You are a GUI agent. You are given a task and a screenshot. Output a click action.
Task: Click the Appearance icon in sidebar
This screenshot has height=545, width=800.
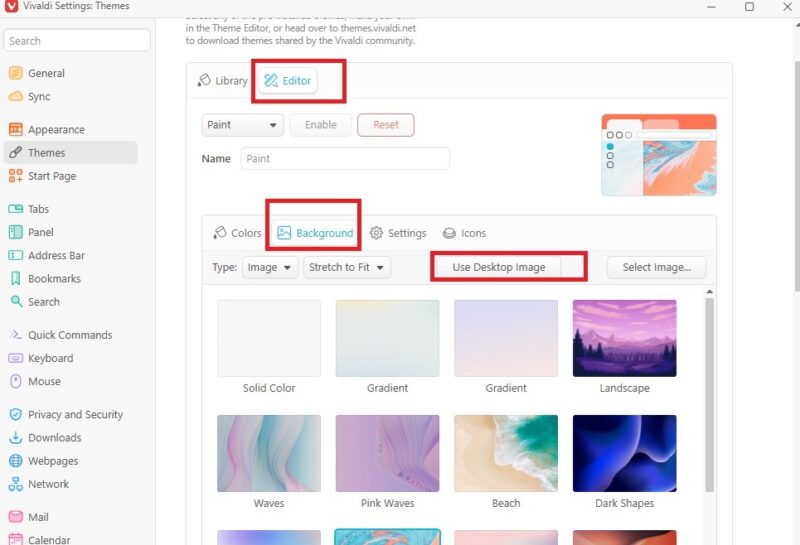(x=15, y=130)
